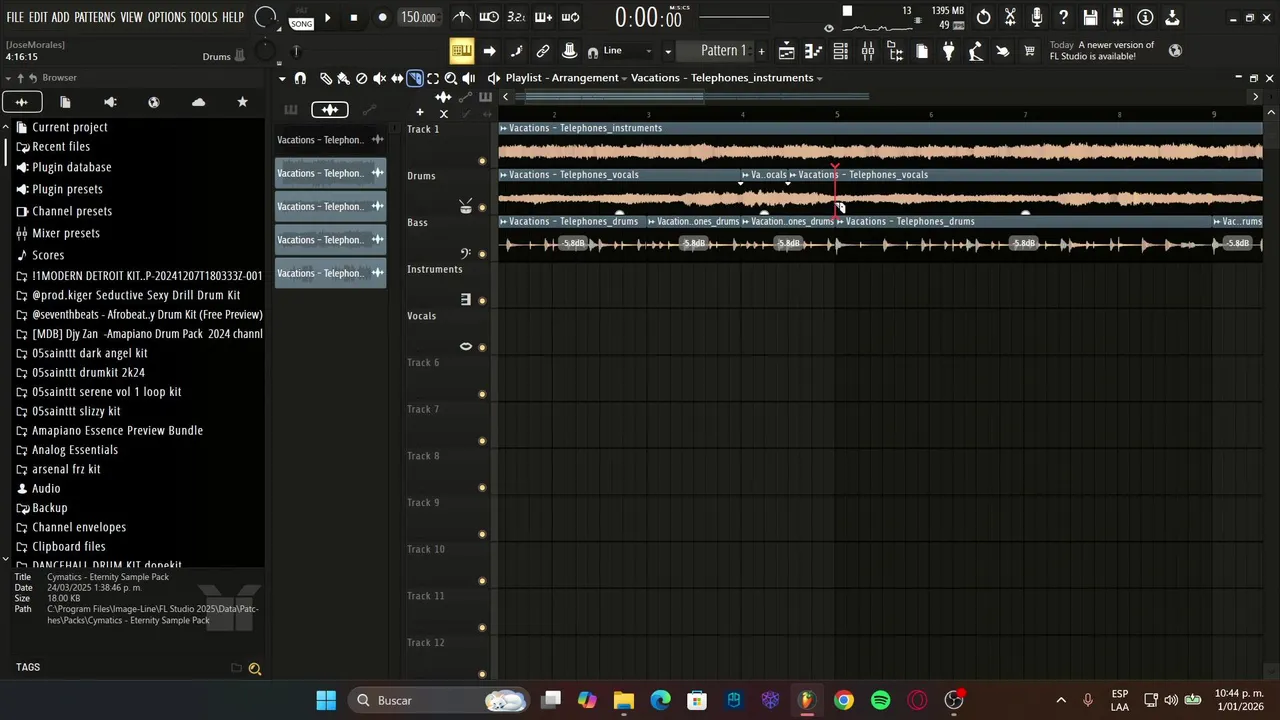Viewport: 1280px width, 720px height.
Task: Click the master volume knob
Action: 265,17
